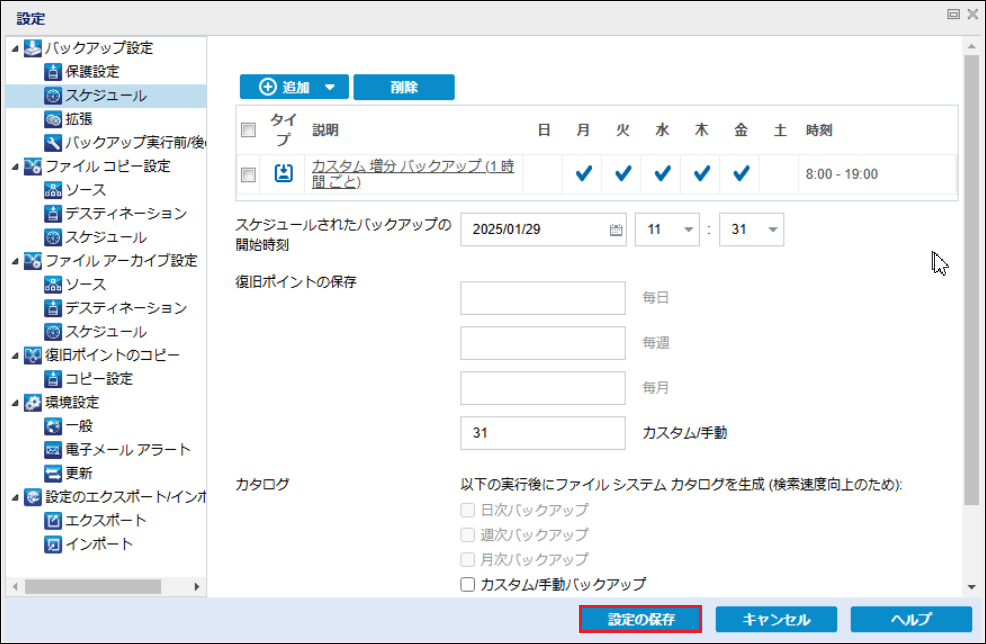Click the エクスポート icon in sidebar
The height and width of the screenshot is (644, 986).
click(54, 521)
